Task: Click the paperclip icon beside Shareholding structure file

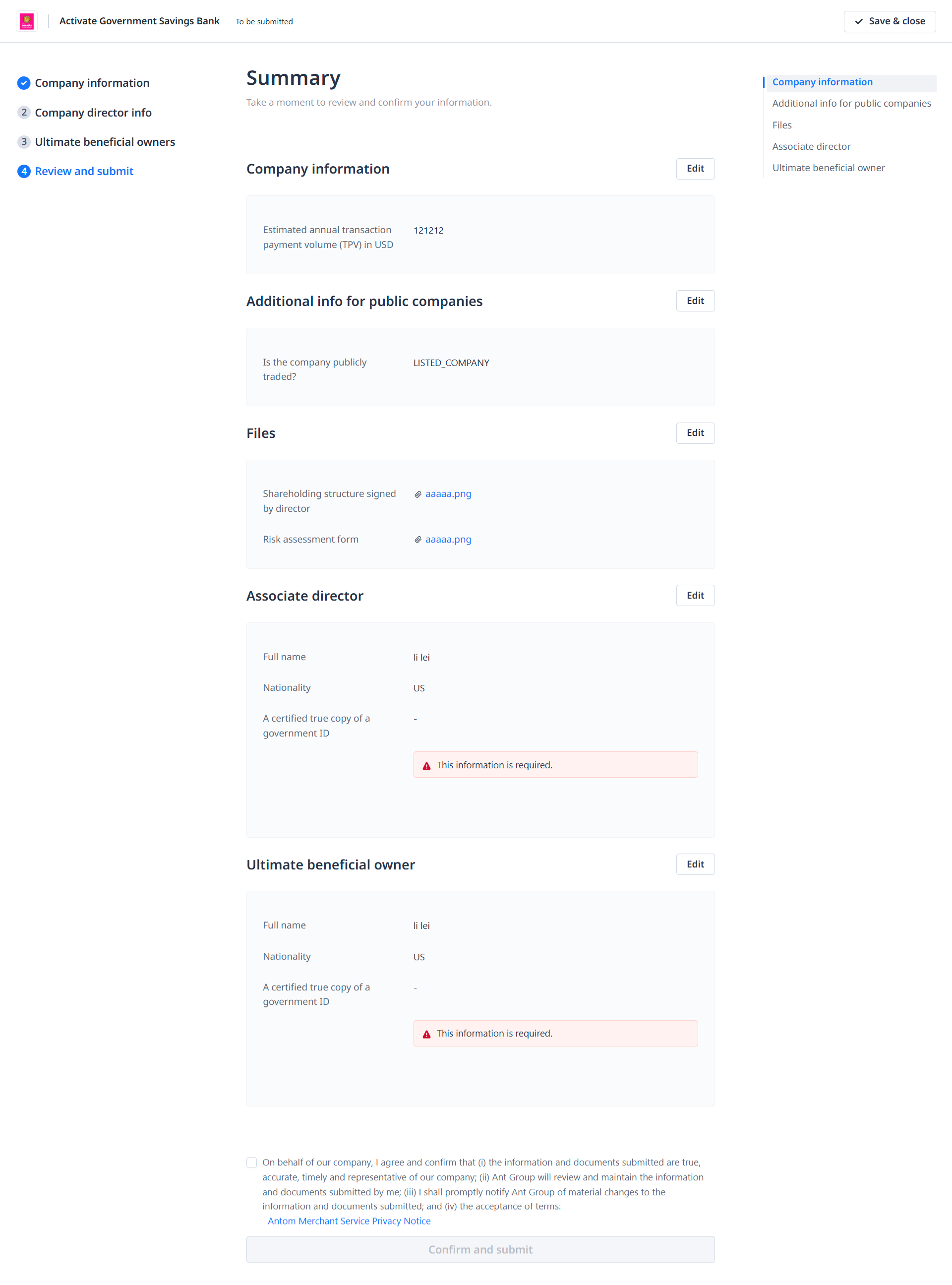Action: tap(418, 494)
